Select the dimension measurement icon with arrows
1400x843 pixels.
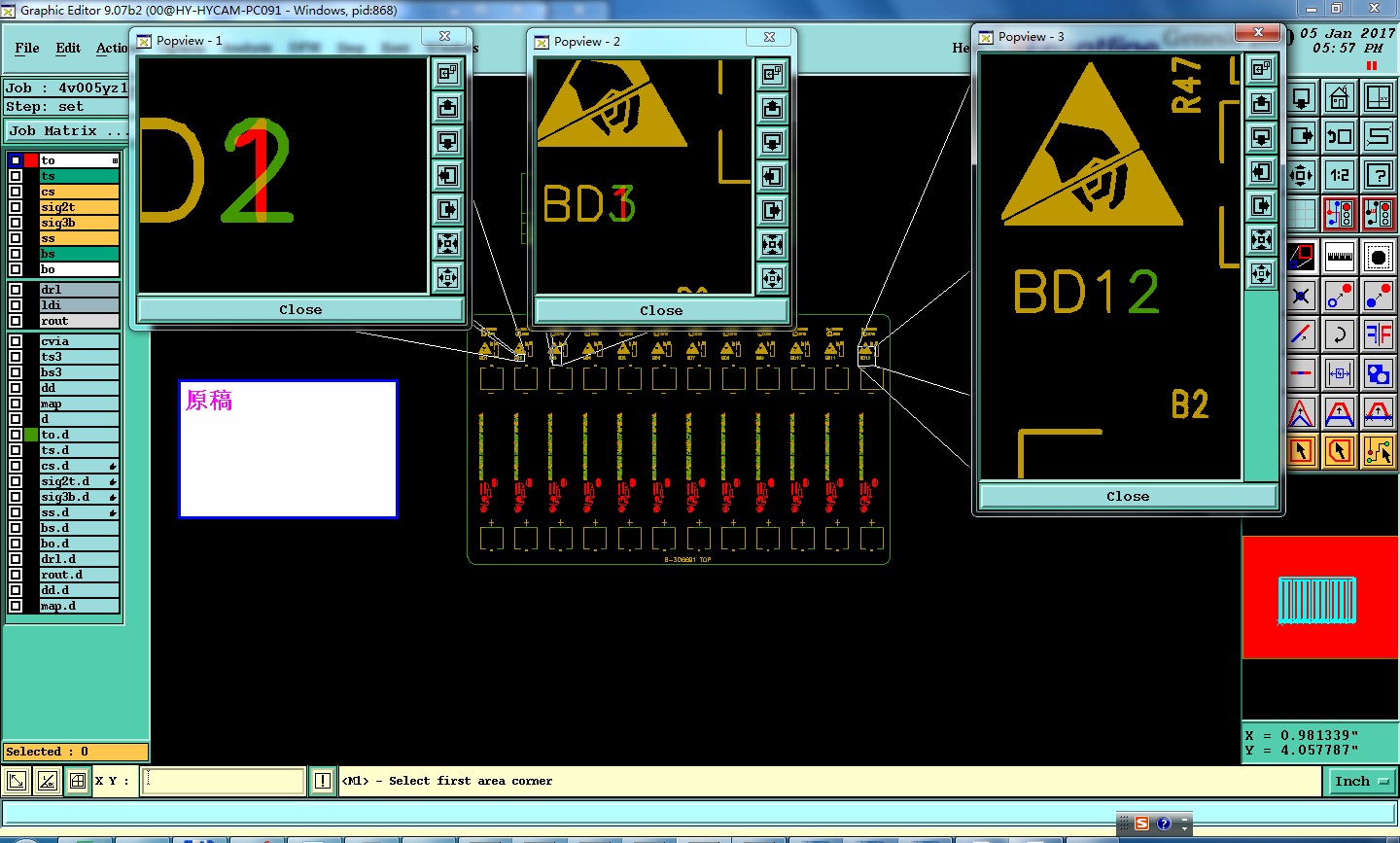tap(1340, 373)
